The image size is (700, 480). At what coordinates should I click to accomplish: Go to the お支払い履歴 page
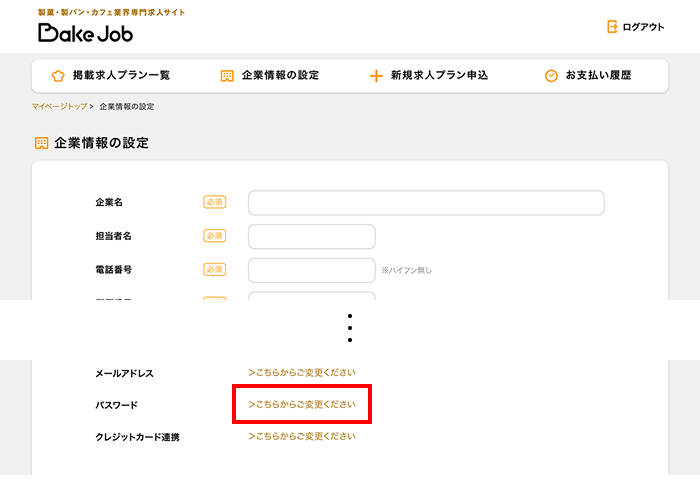click(598, 76)
